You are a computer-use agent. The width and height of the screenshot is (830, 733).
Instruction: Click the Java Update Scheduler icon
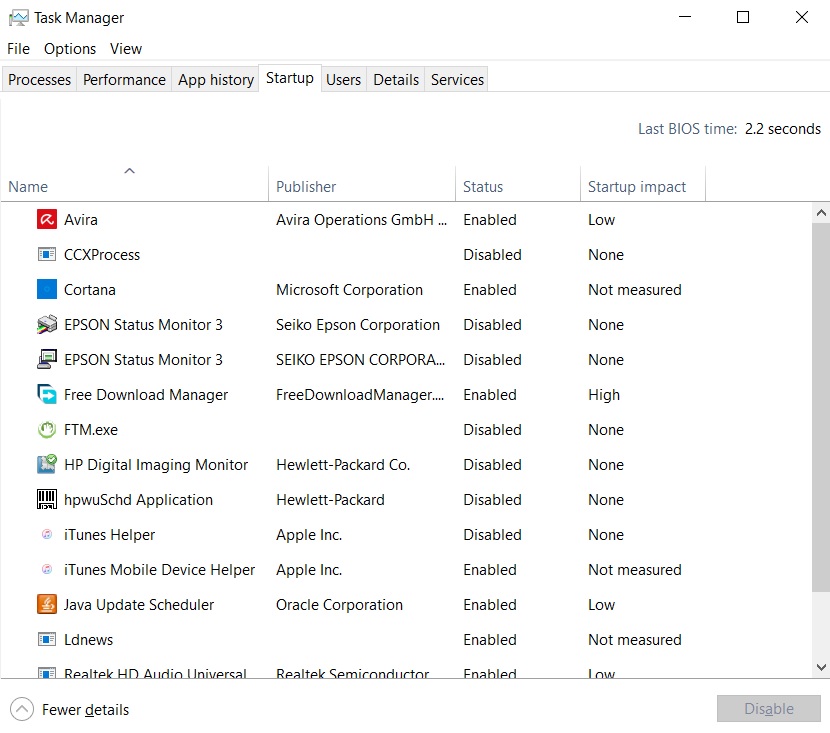click(47, 604)
